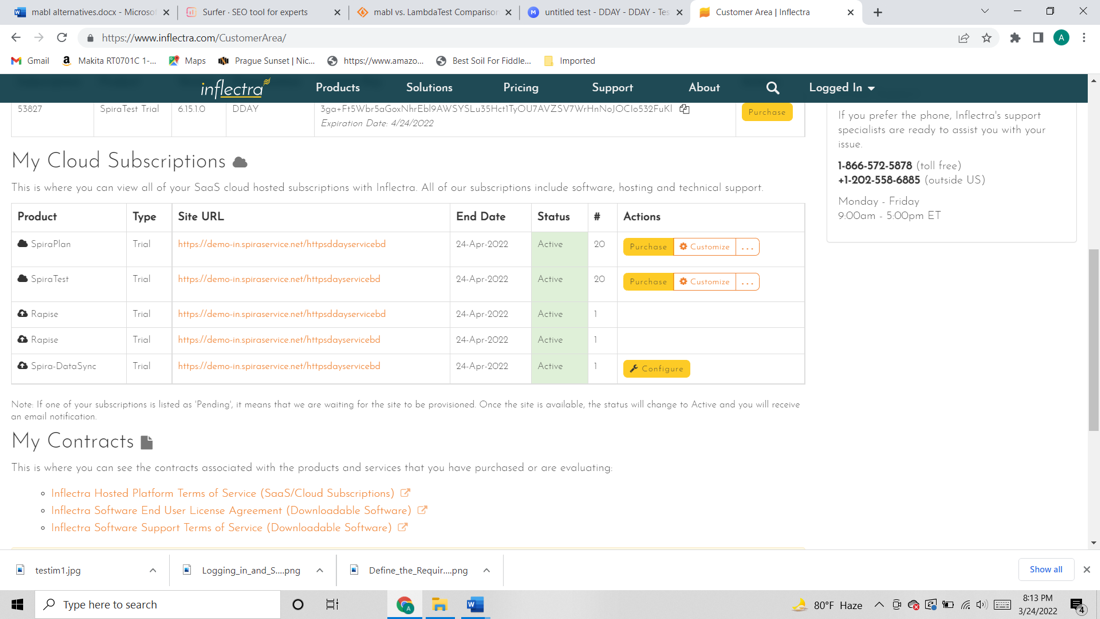Open the Spira-DataSync site URL link

tap(279, 366)
